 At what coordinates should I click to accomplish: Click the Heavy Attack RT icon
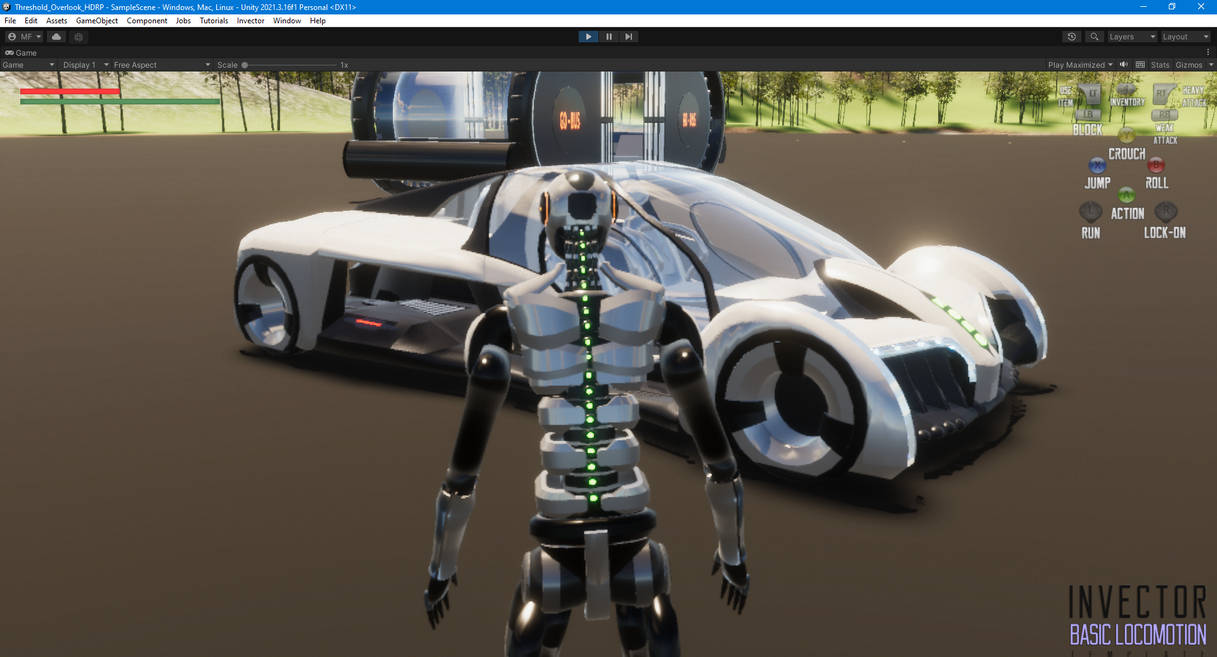(x=1164, y=92)
